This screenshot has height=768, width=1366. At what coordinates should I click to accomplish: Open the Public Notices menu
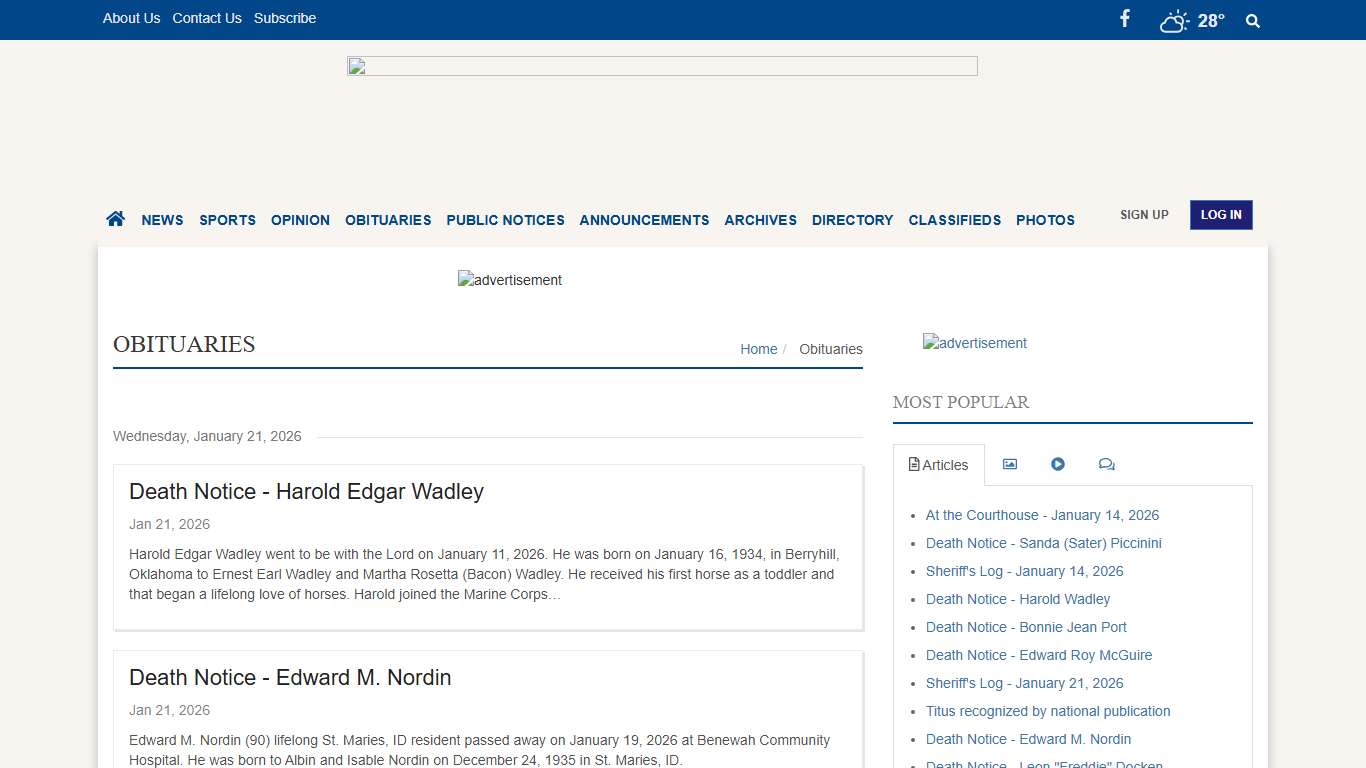(x=505, y=220)
